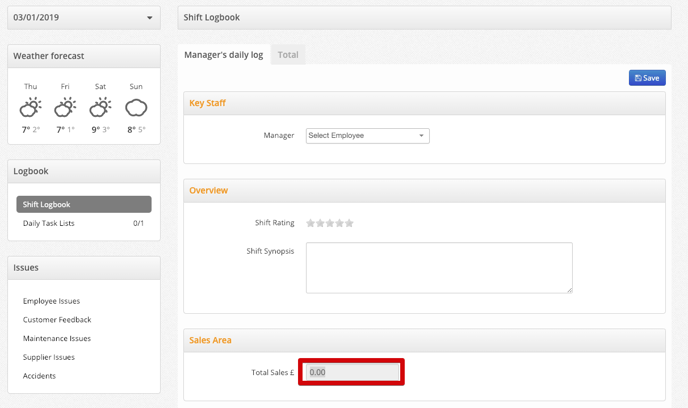The height and width of the screenshot is (408, 688).
Task: Click the Weather forecast panel title
Action: tap(49, 56)
